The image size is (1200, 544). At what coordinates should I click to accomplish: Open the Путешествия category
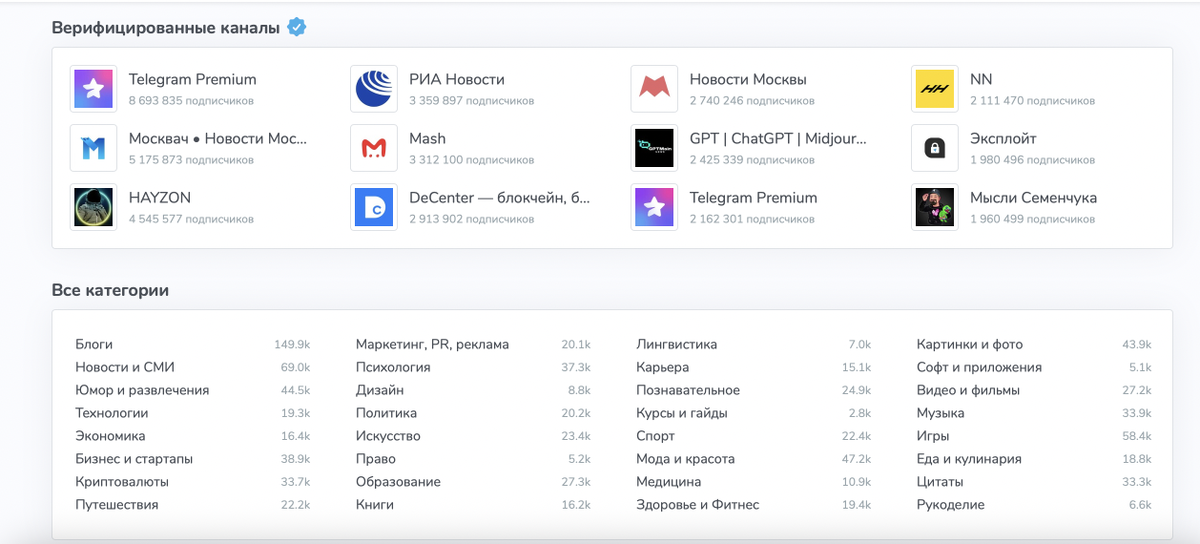pyautogui.click(x=117, y=505)
